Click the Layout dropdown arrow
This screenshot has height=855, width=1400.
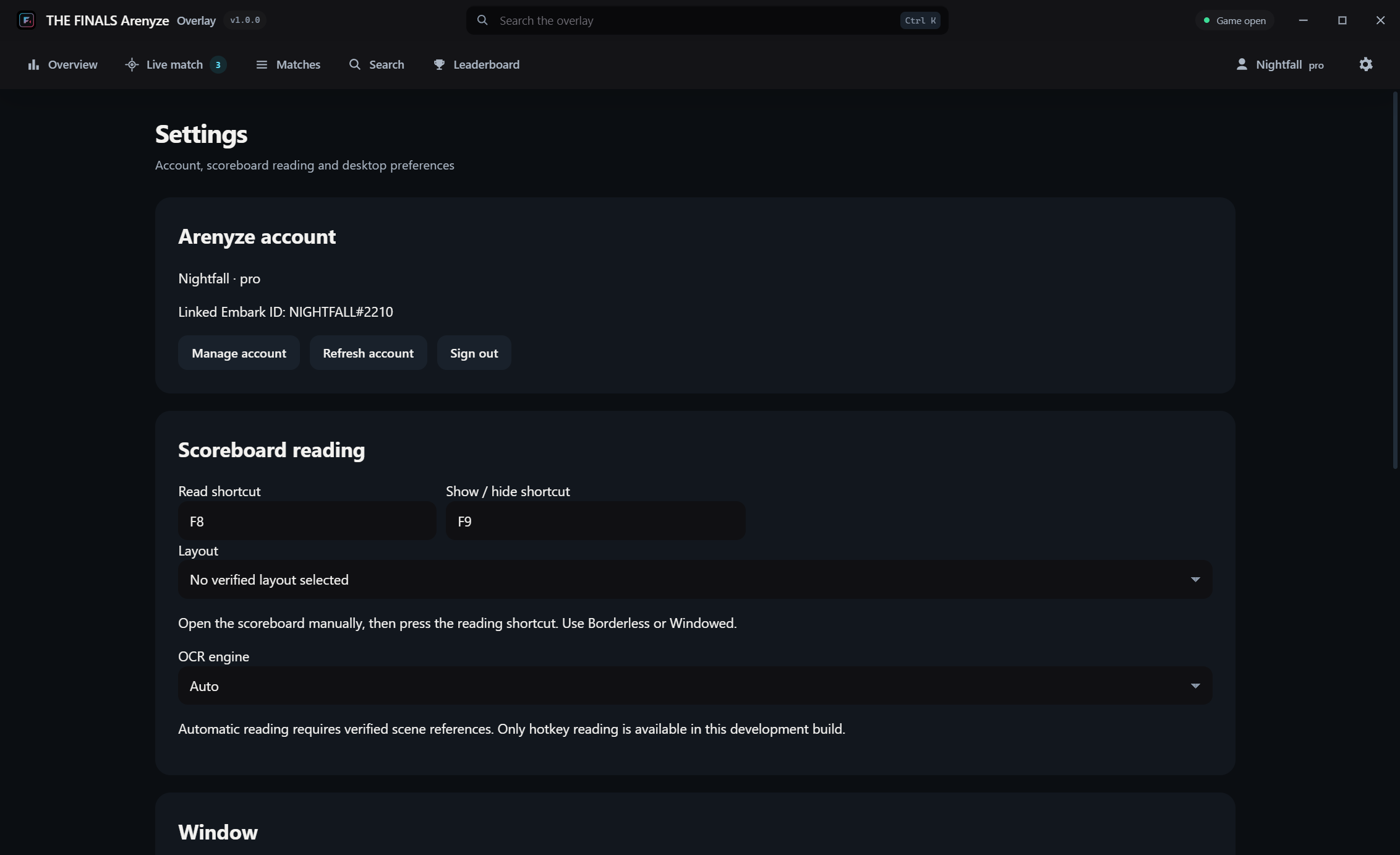click(1195, 579)
